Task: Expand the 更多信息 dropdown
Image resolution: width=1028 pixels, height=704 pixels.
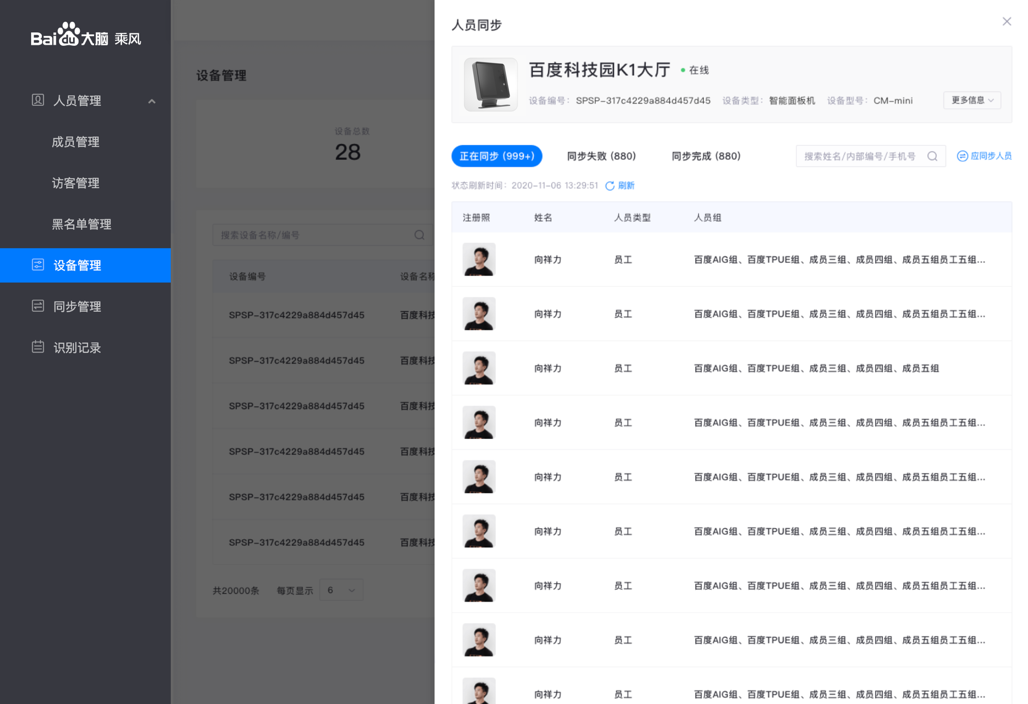Action: click(971, 101)
